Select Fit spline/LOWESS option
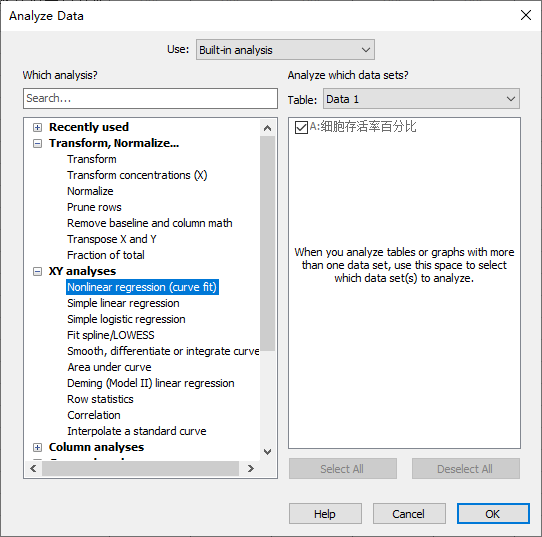This screenshot has height=537, width=542. pyautogui.click(x=111, y=335)
